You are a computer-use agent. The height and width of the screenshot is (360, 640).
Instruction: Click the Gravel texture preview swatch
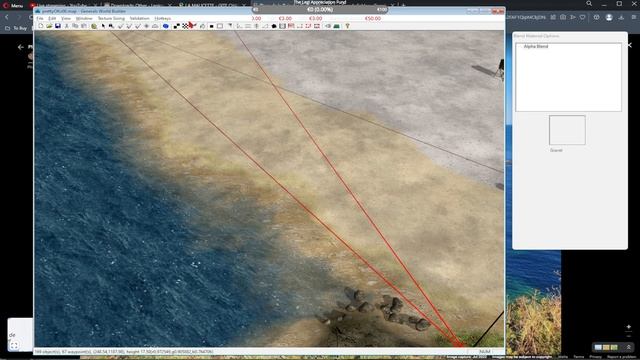pos(567,130)
